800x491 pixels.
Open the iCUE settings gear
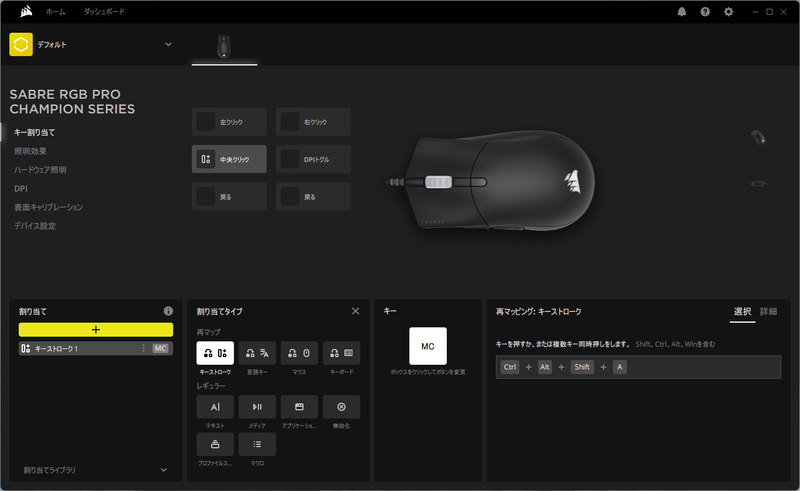pos(729,12)
